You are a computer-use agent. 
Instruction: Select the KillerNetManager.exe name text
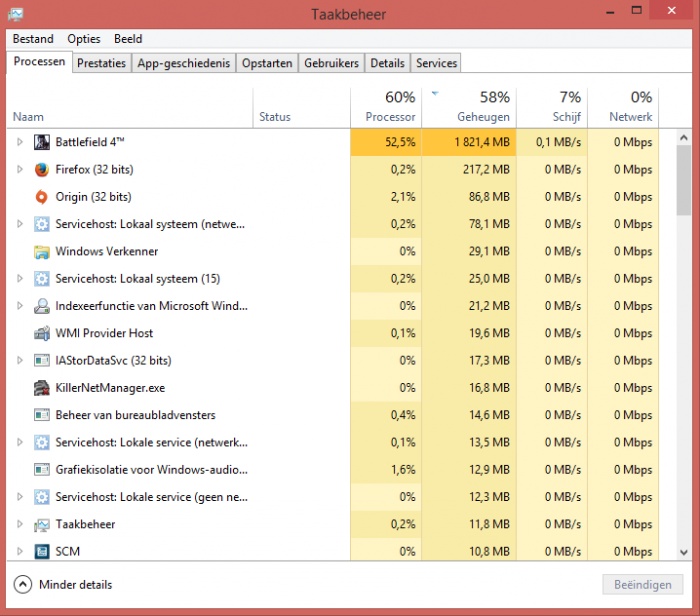click(110, 388)
